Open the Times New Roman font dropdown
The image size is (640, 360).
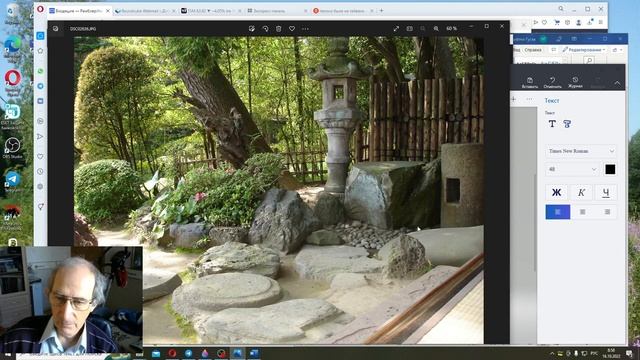(x=581, y=151)
